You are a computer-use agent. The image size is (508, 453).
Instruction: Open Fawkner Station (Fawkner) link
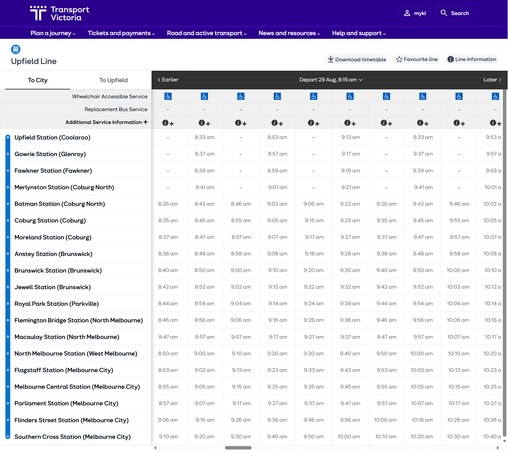pyautogui.click(x=53, y=171)
